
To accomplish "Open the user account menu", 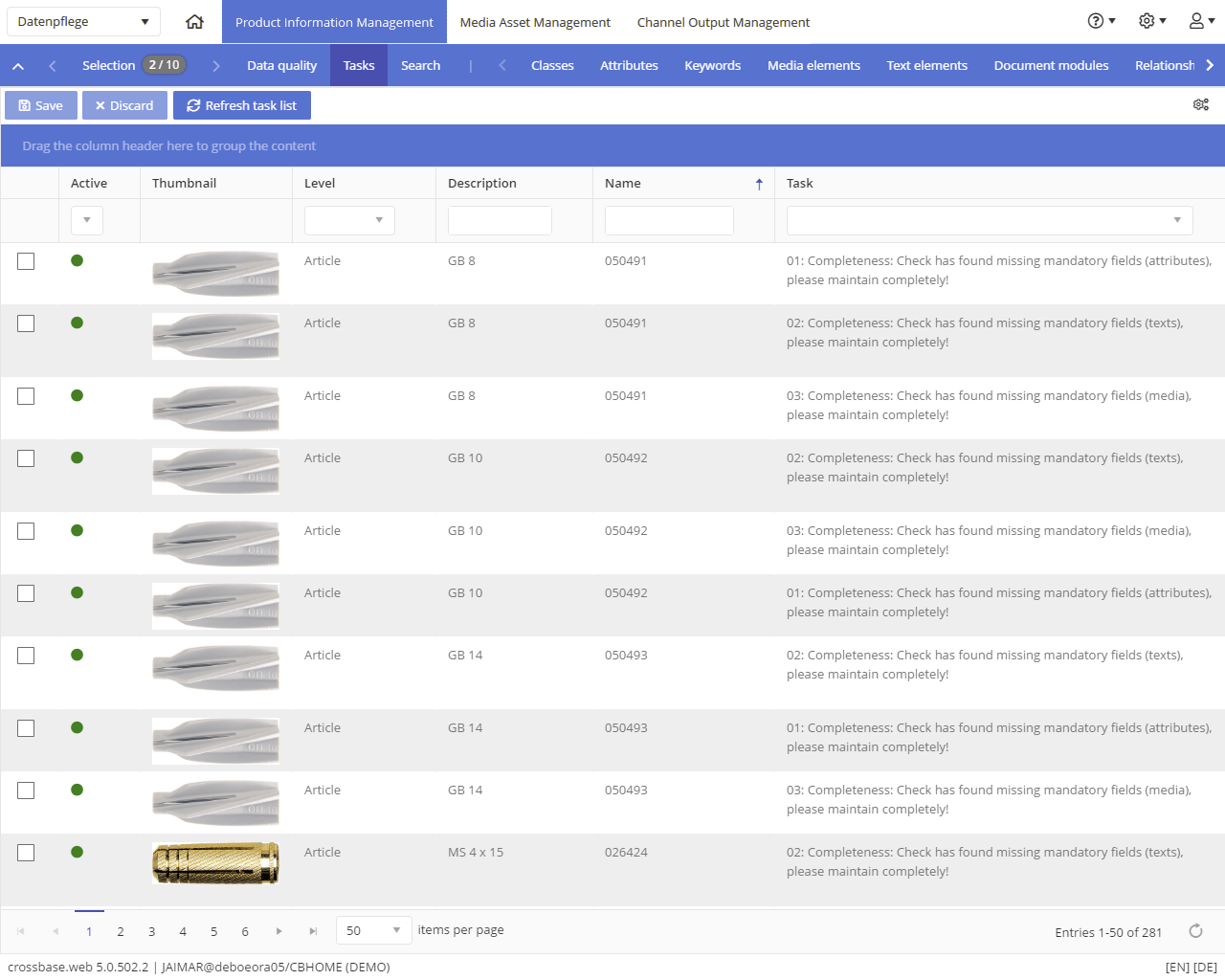I will click(1202, 21).
